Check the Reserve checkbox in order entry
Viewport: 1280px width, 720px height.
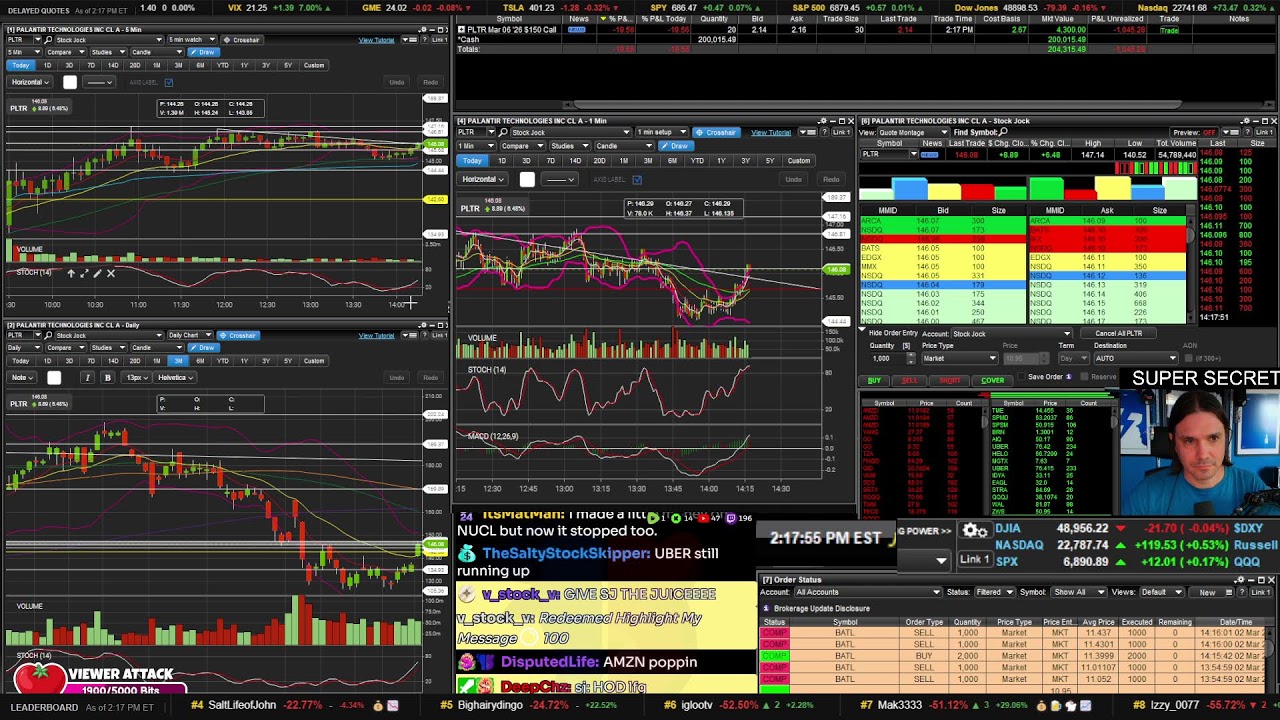1085,377
